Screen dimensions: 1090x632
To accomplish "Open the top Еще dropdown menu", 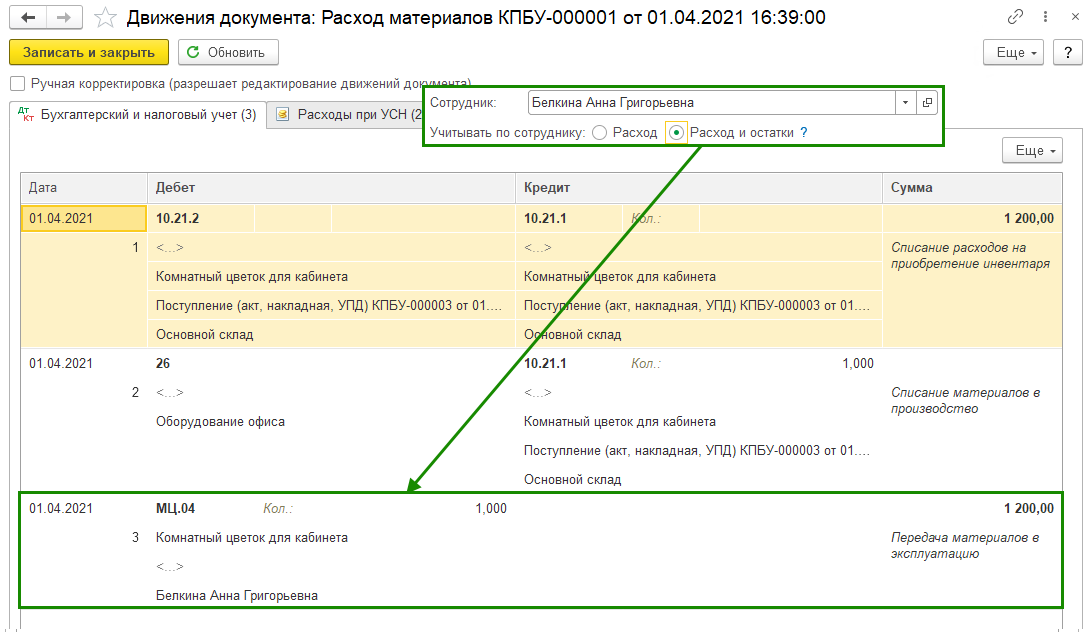I will coord(1014,53).
